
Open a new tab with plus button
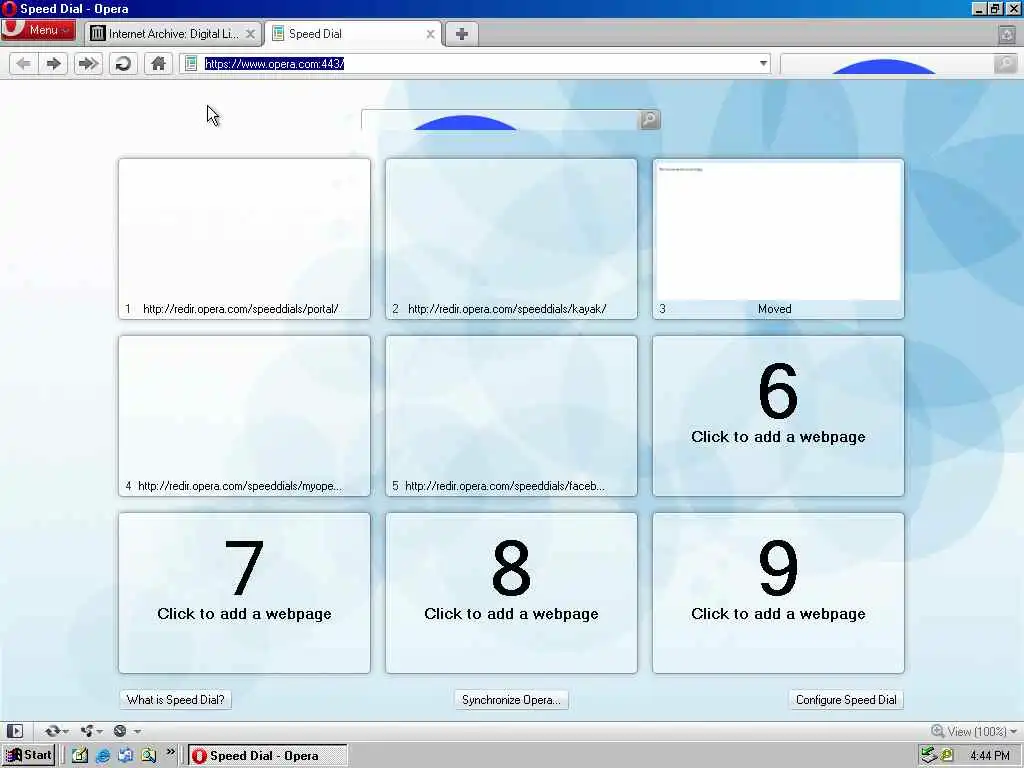tap(462, 34)
